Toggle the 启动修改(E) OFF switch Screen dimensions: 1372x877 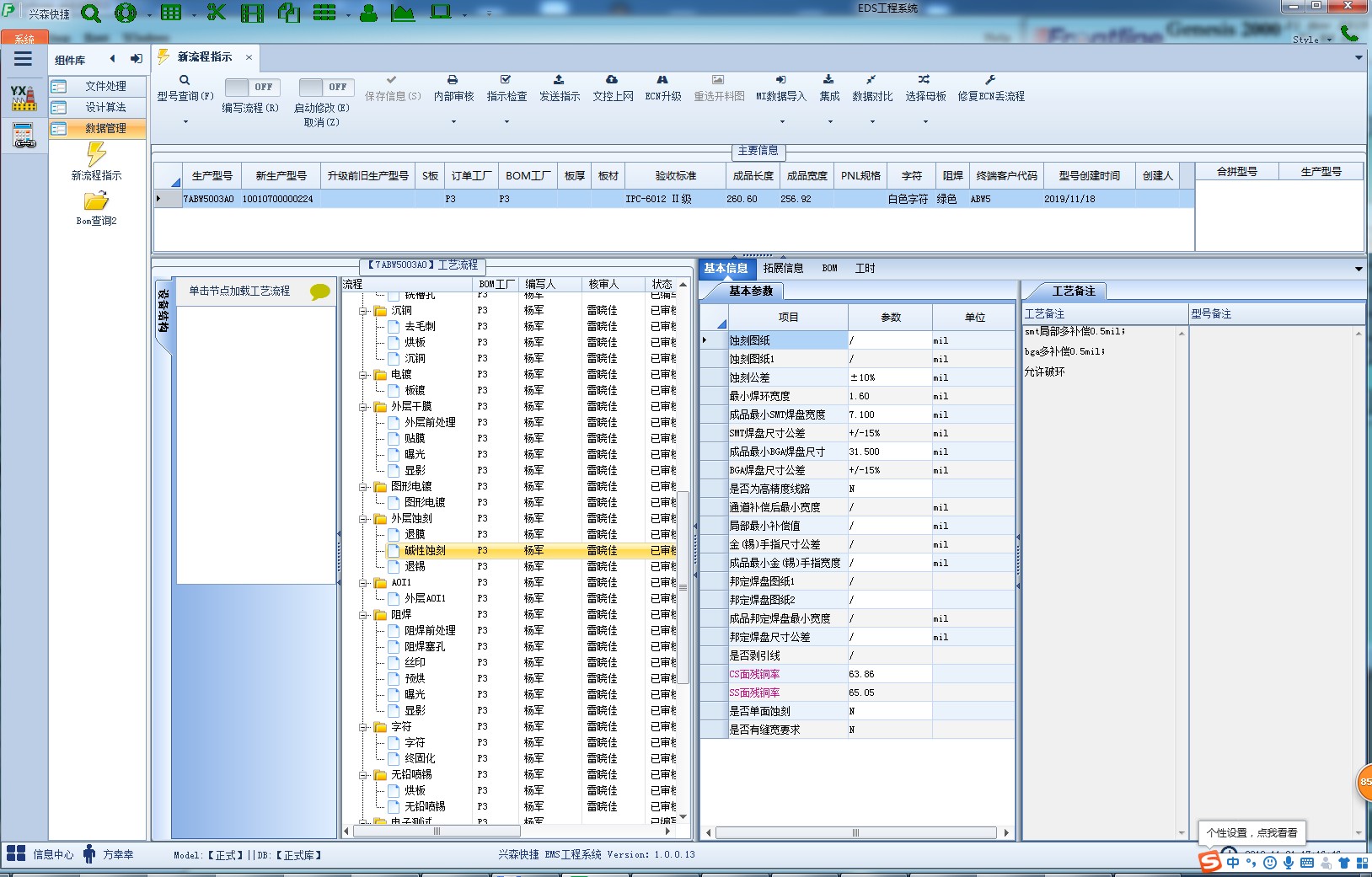pyautogui.click(x=326, y=87)
